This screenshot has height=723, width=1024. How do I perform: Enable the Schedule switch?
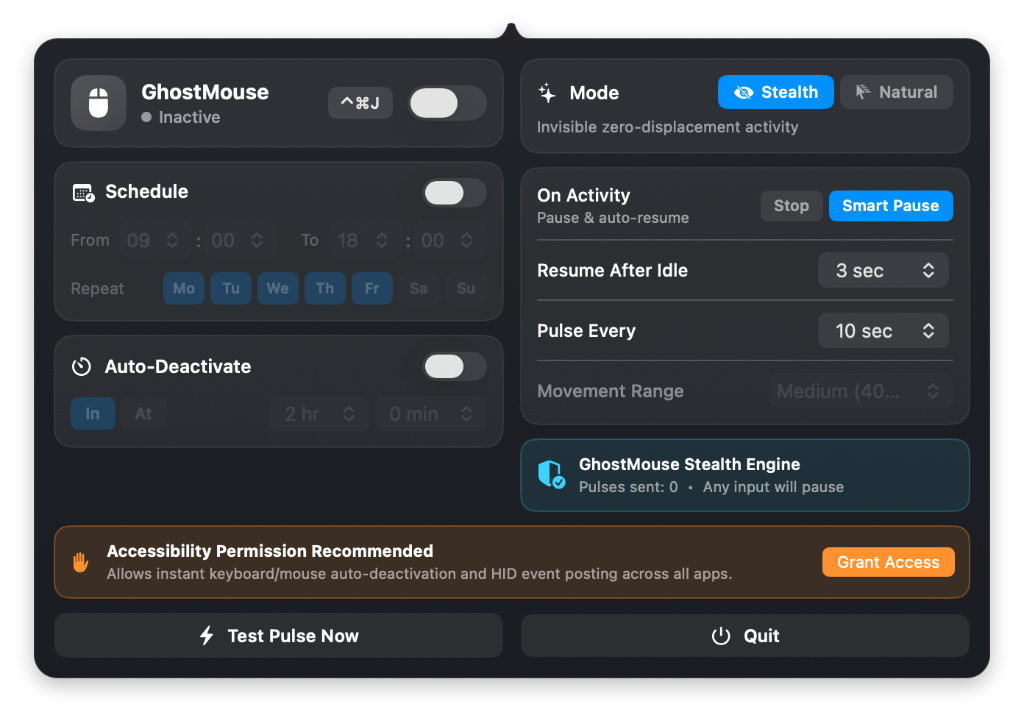tap(455, 193)
